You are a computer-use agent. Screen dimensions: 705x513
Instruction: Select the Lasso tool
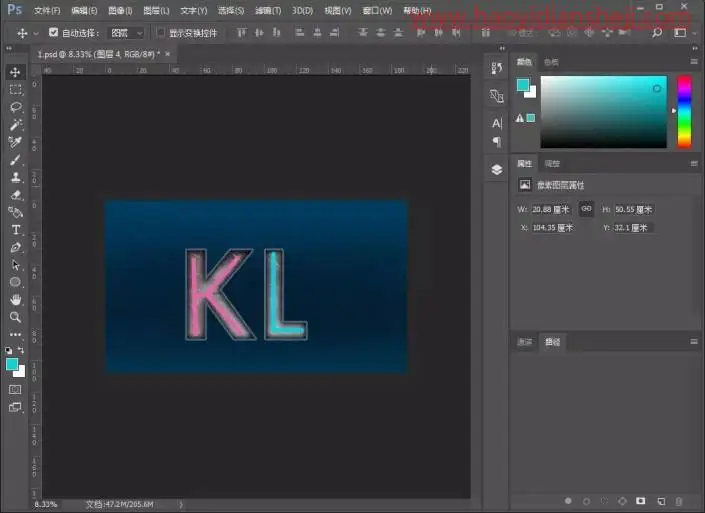coord(15,107)
